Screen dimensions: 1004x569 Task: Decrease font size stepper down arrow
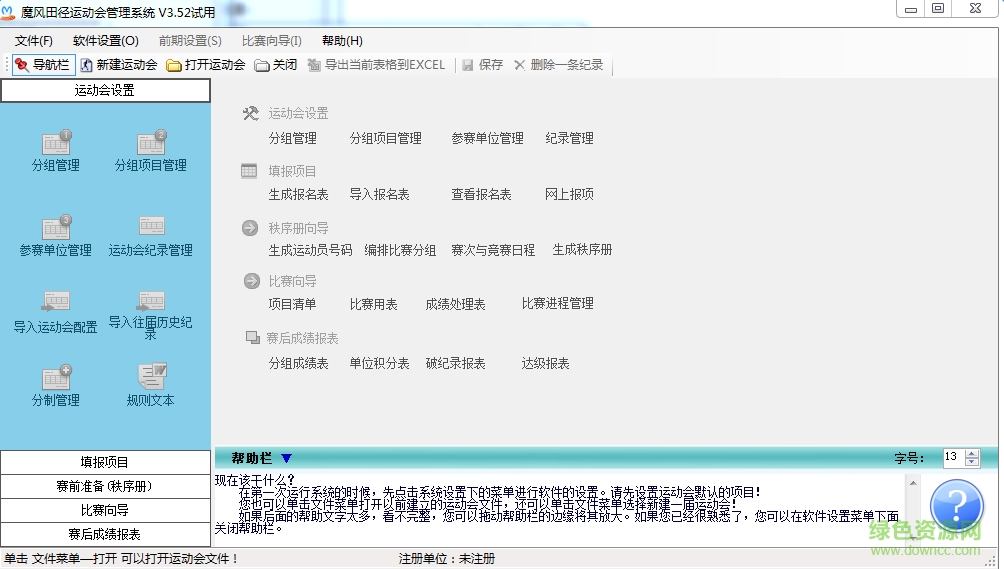(972, 462)
